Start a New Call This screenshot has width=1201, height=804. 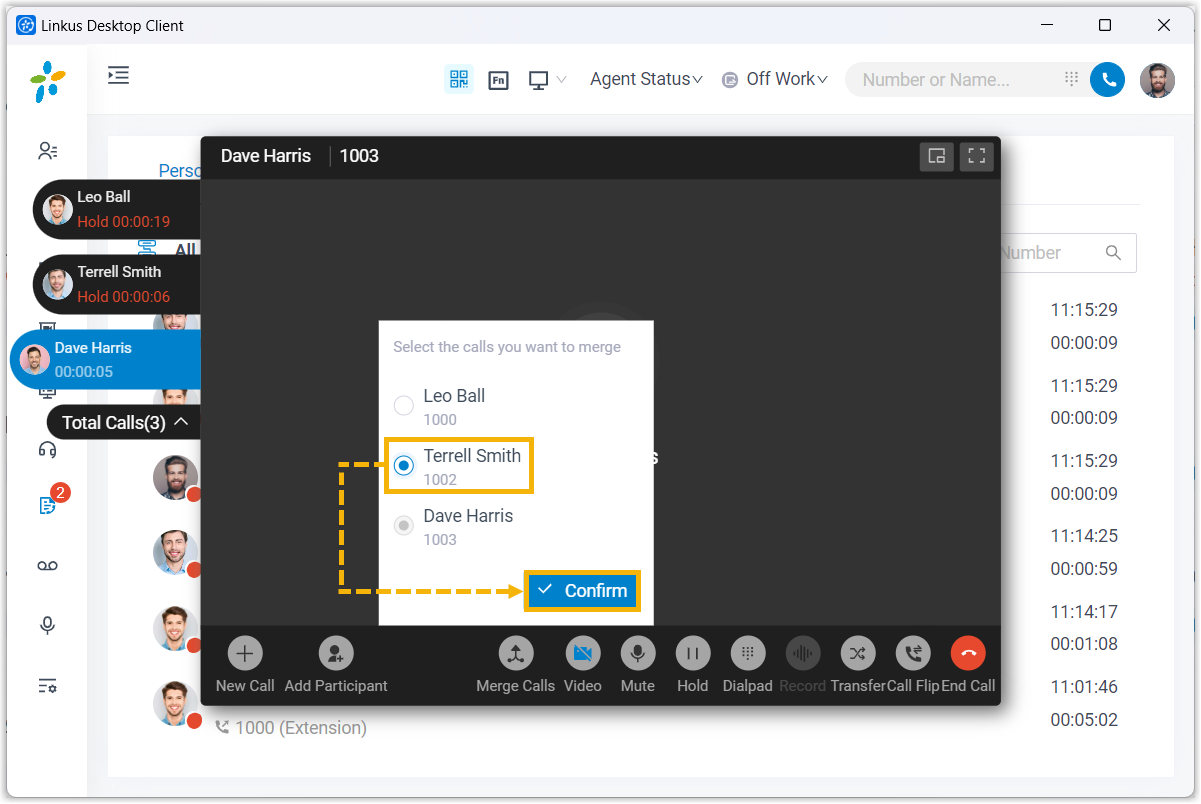pos(245,654)
